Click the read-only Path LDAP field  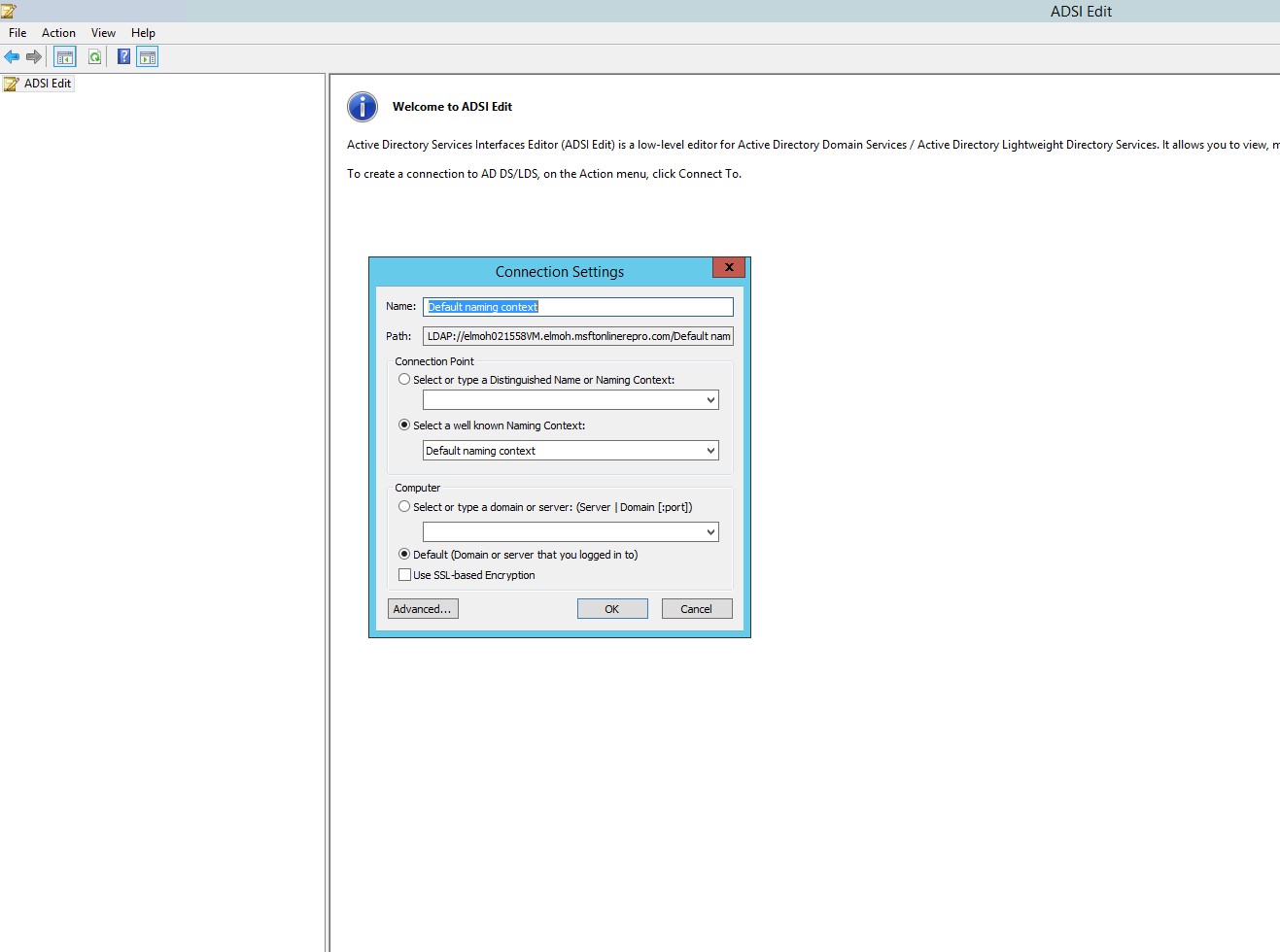[578, 336]
